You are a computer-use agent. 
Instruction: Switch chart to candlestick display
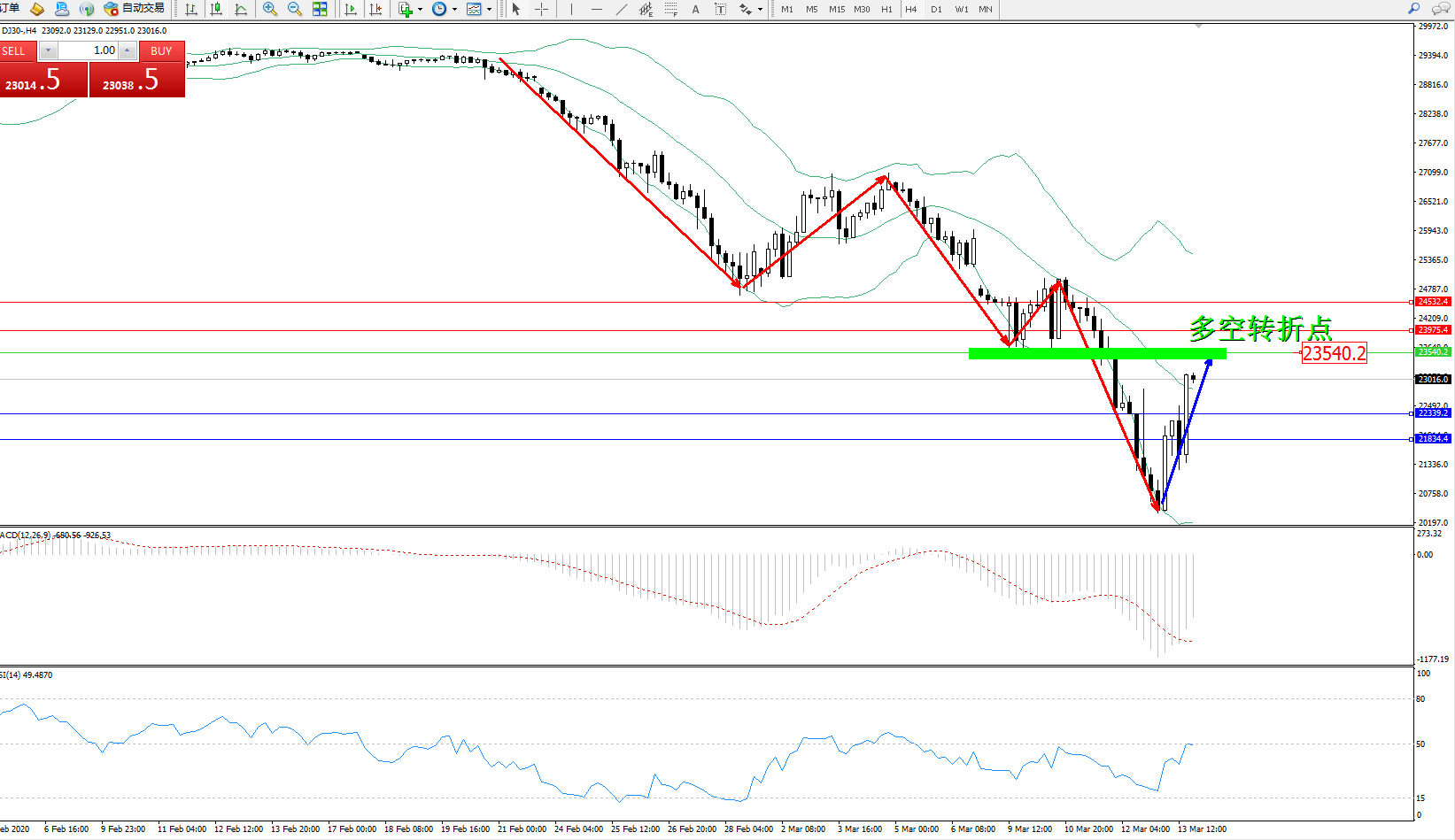[x=215, y=9]
